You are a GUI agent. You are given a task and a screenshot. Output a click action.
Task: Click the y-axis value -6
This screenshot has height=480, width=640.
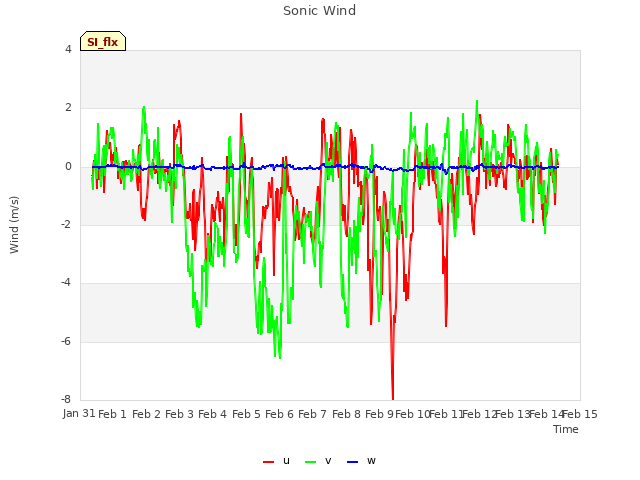(67, 341)
